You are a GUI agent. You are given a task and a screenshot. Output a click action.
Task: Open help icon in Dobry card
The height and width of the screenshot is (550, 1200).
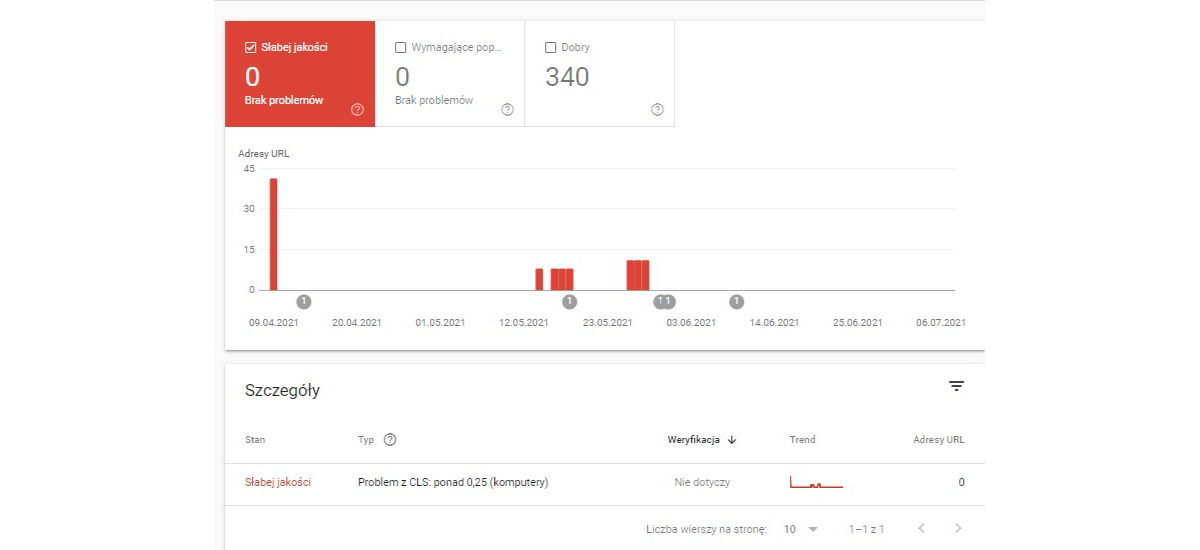[x=657, y=110]
